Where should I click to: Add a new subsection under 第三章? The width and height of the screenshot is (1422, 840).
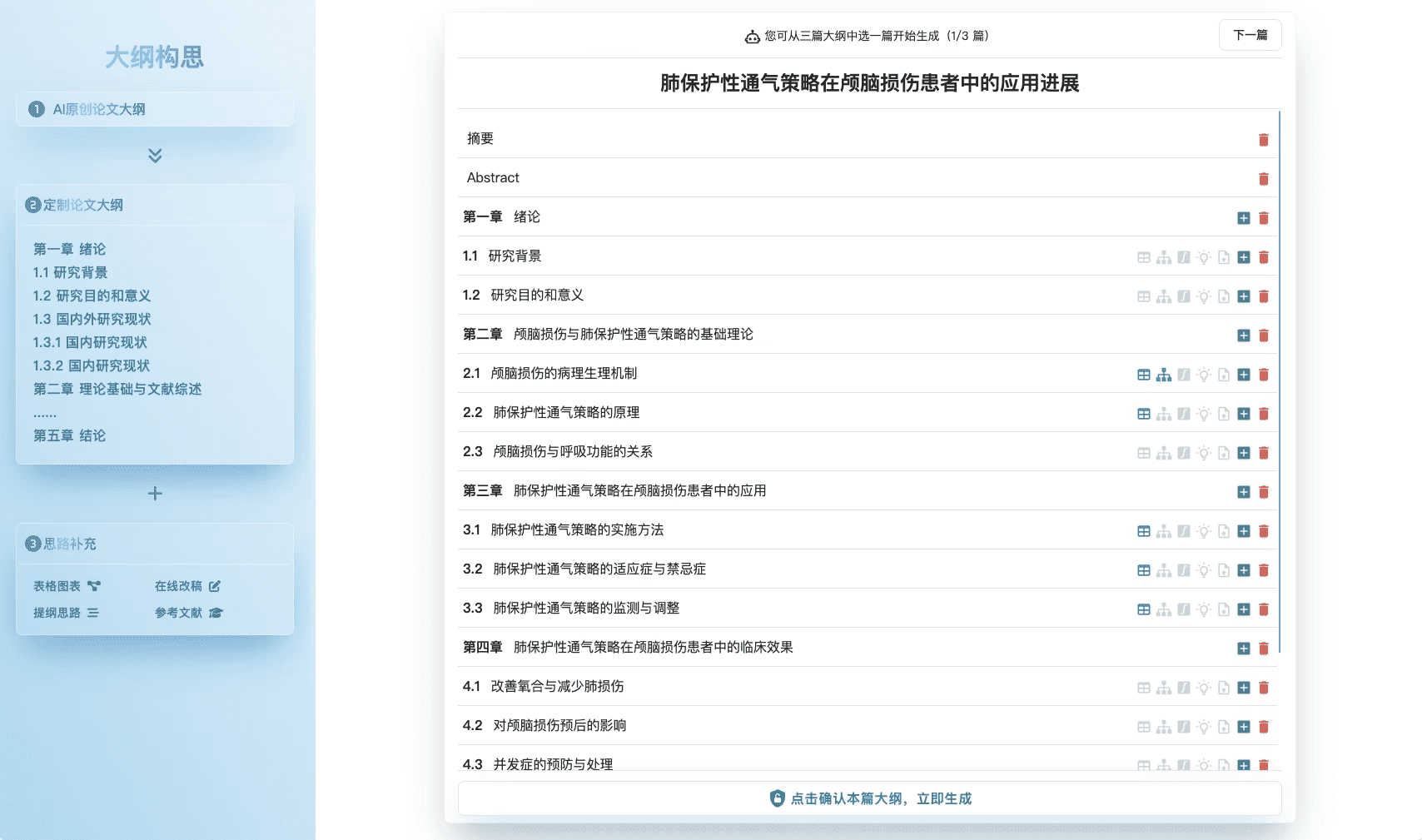point(1244,492)
